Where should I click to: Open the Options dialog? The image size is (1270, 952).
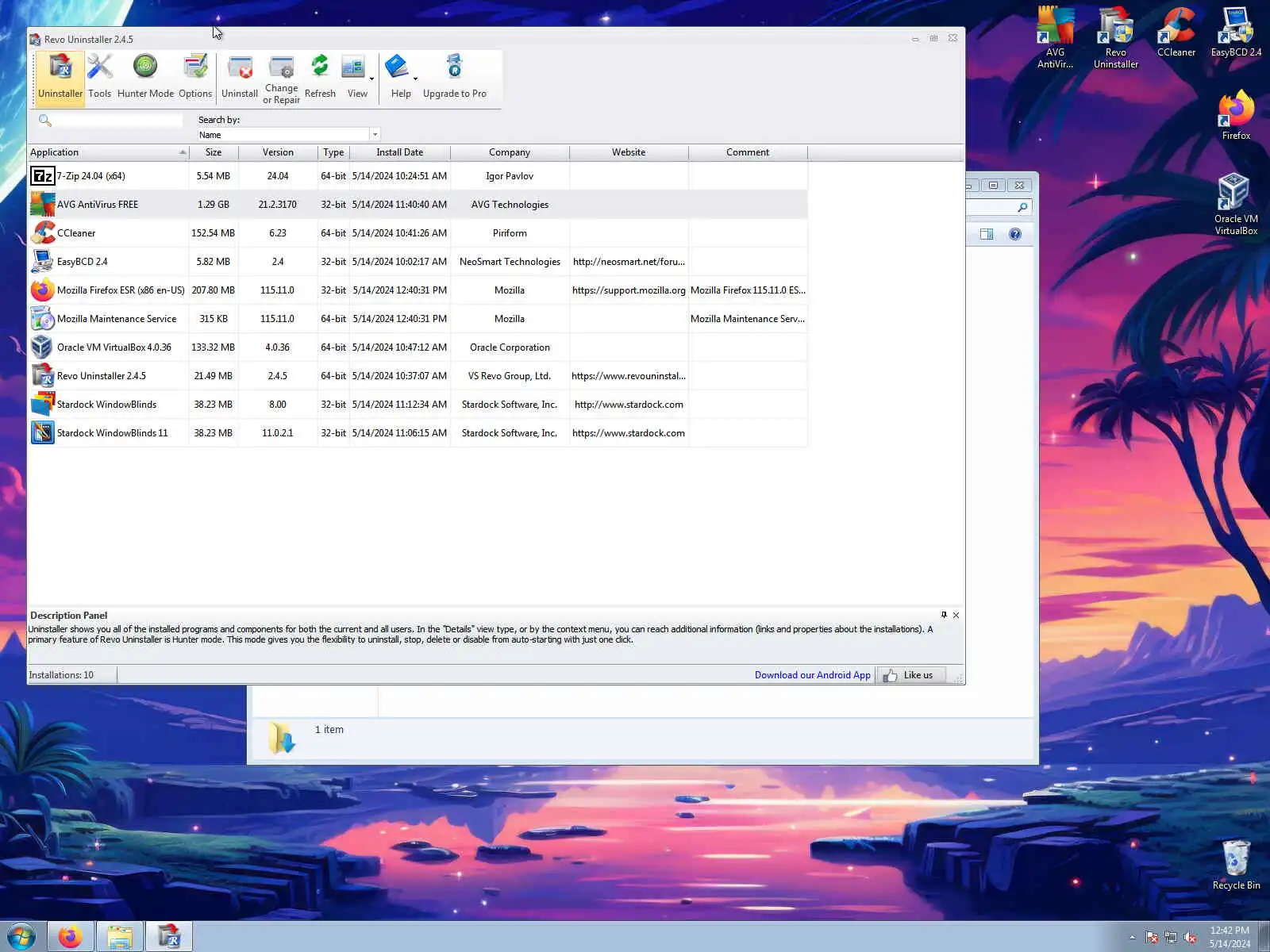click(x=195, y=77)
